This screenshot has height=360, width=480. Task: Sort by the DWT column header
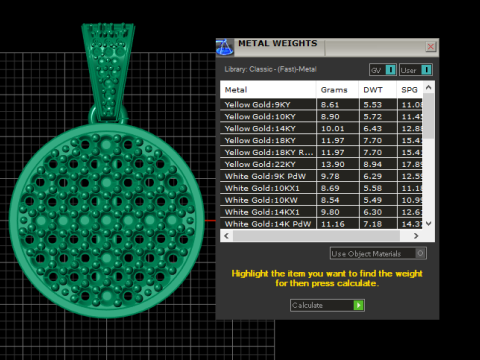(x=378, y=90)
